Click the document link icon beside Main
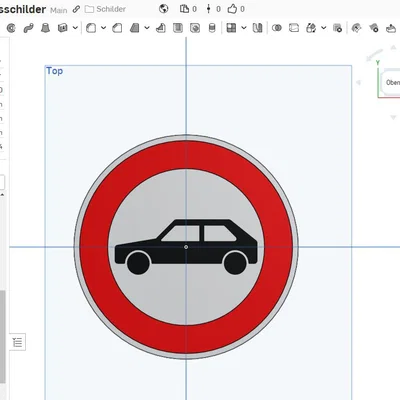Screen dimensions: 400x400 (76, 9)
